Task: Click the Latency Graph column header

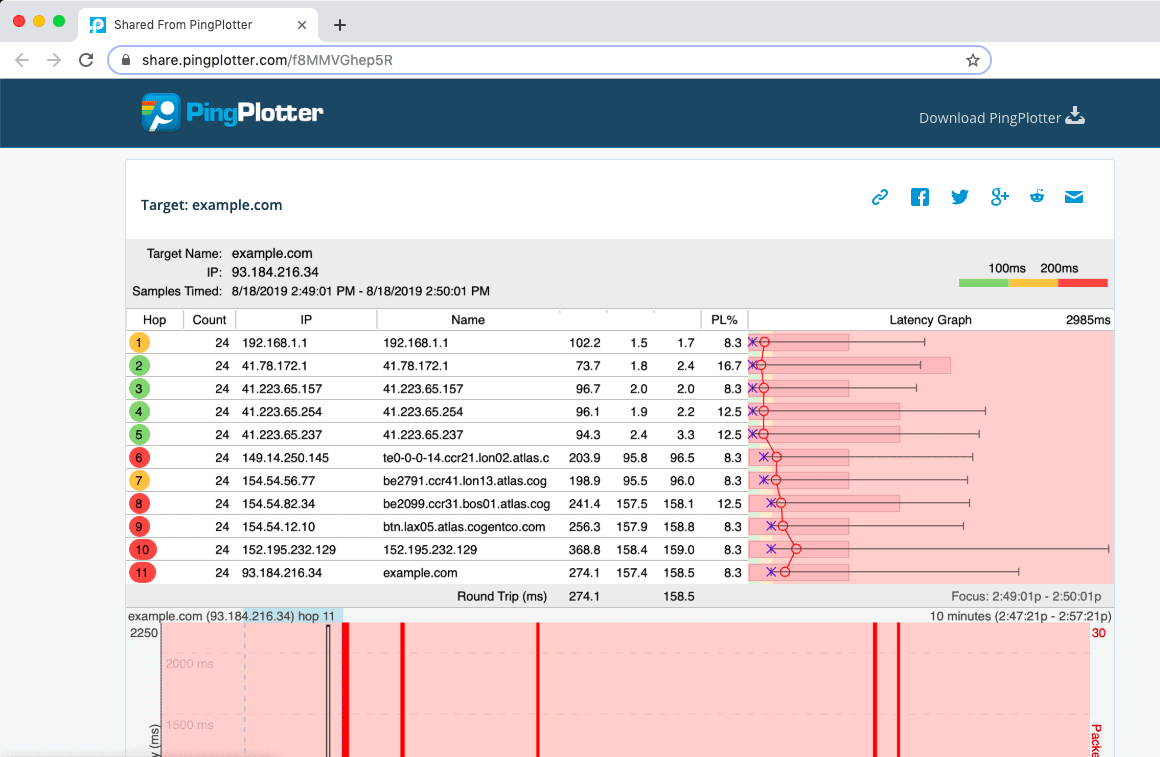Action: (x=930, y=320)
